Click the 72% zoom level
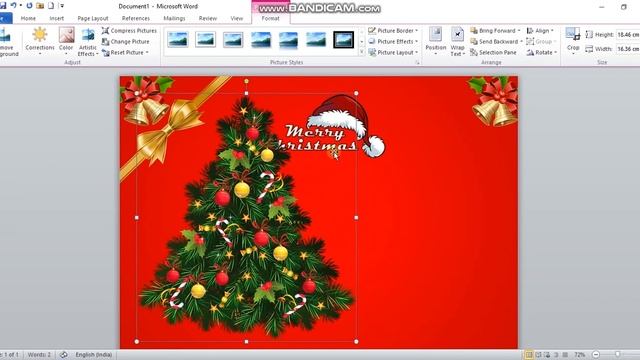Viewport: 640px width, 360px height. coord(580,355)
